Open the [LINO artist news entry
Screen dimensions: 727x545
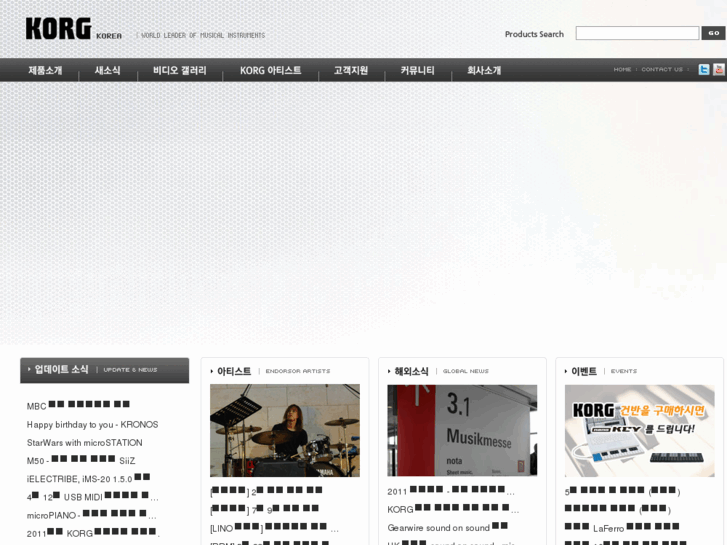click(x=274, y=528)
